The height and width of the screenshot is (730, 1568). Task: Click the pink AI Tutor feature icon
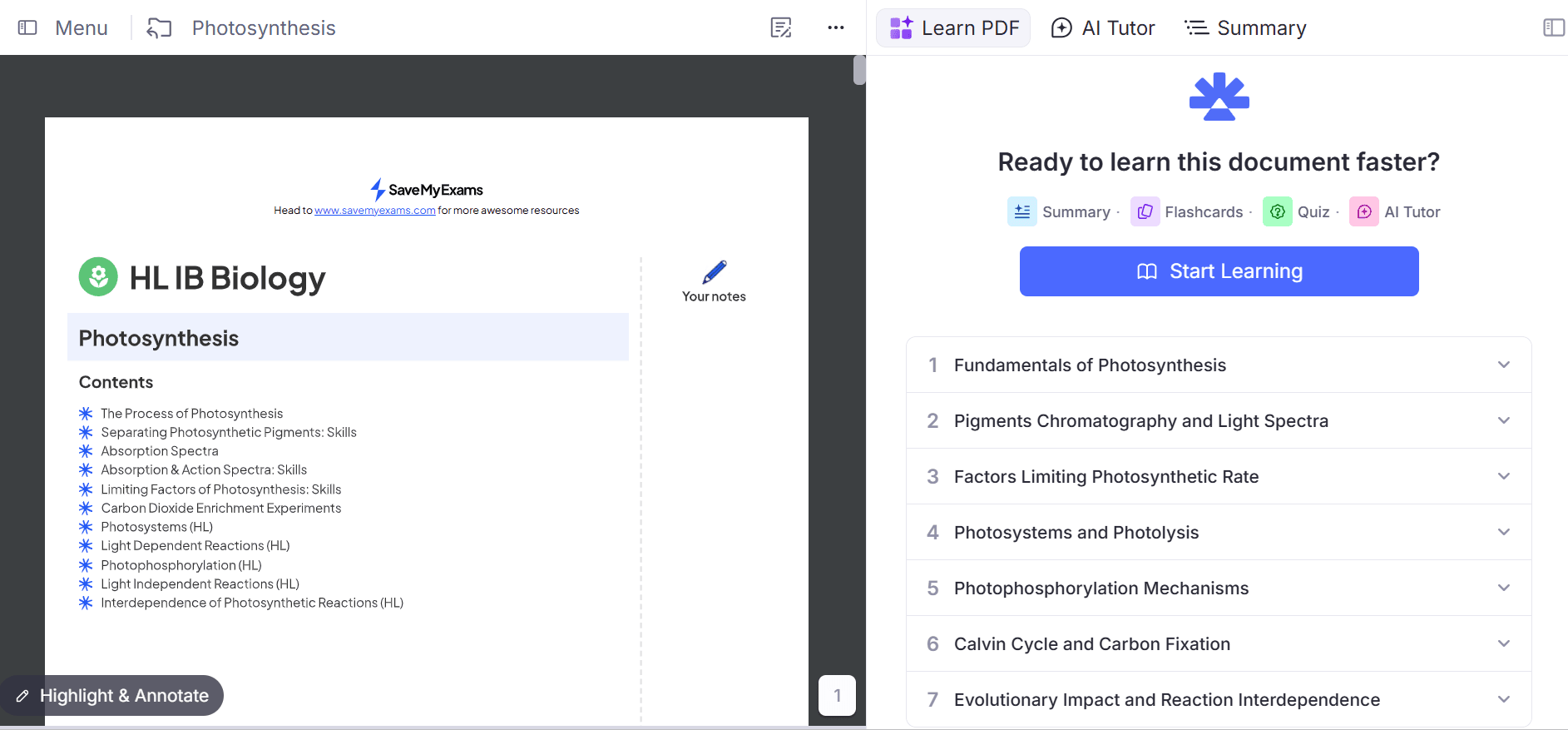point(1364,211)
